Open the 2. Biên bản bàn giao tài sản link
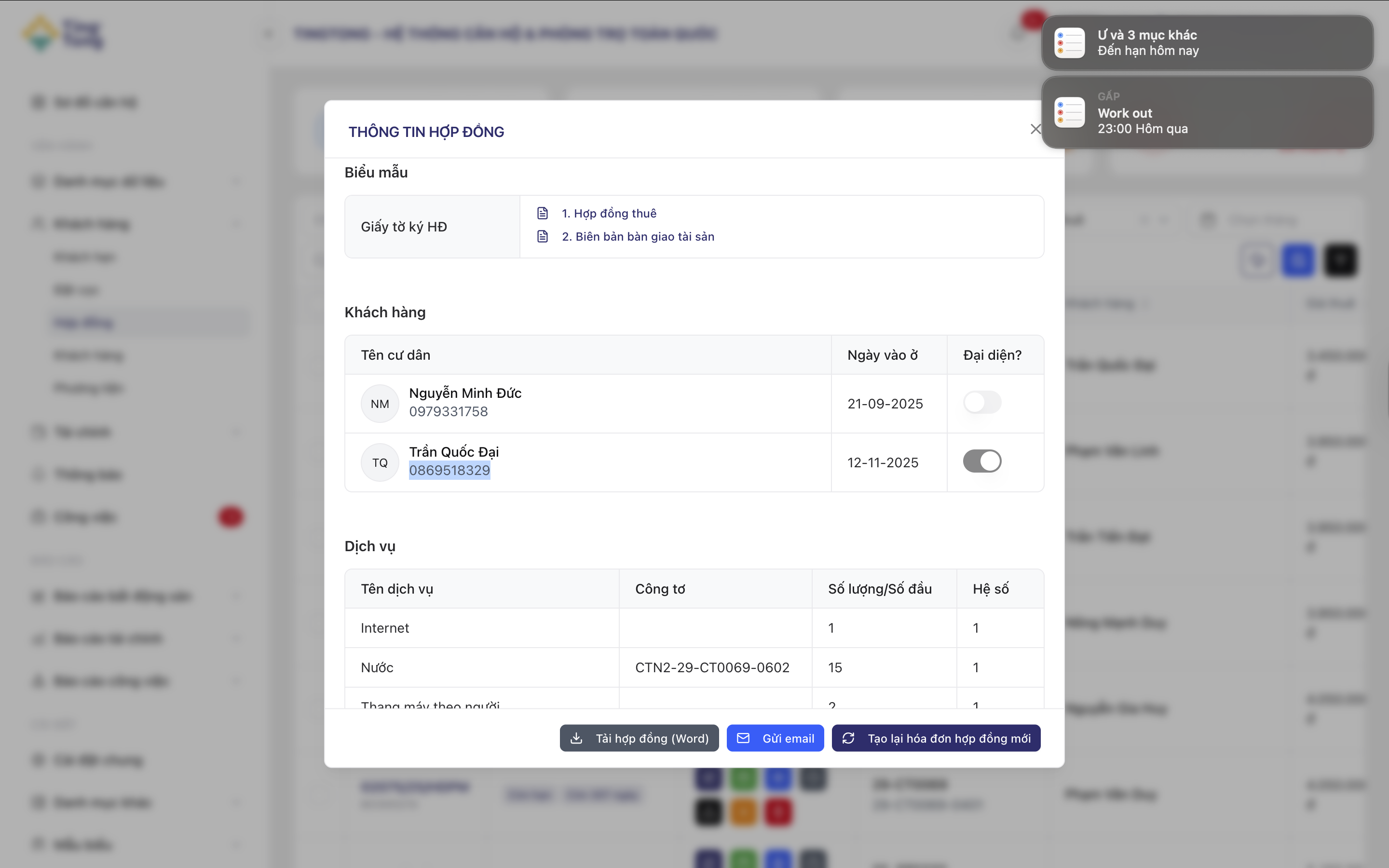Viewport: 1389px width, 868px height. [638, 236]
